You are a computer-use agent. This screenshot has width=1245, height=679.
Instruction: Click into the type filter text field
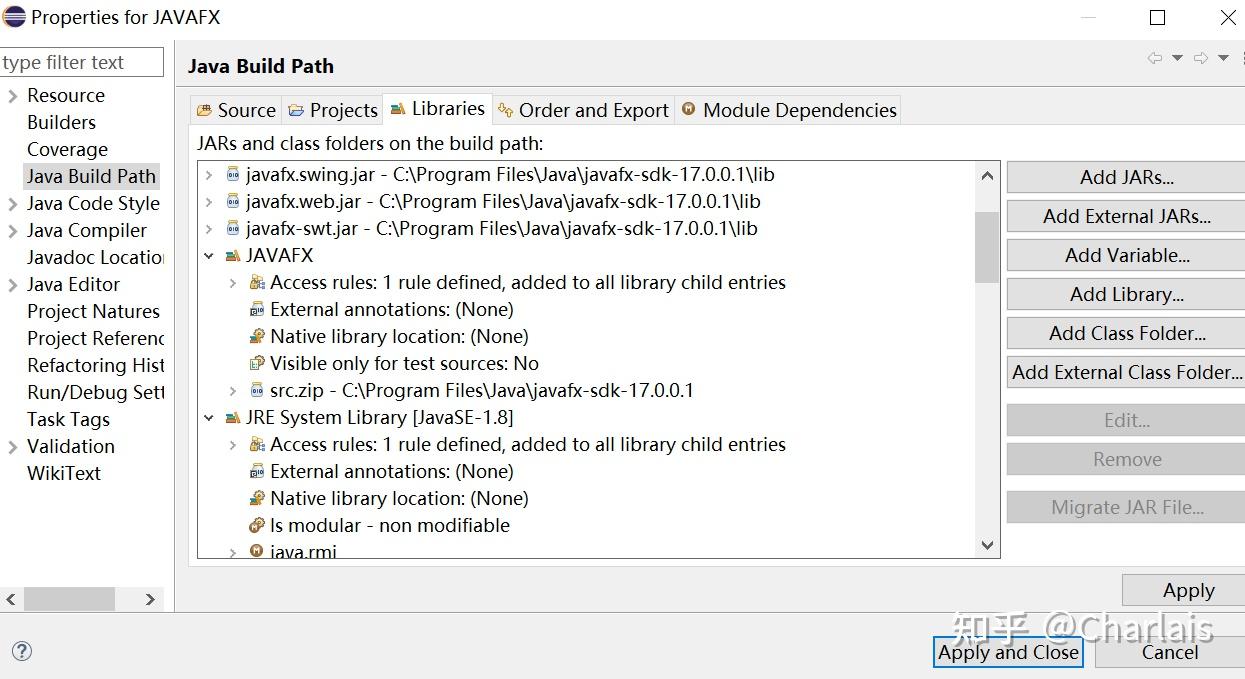(x=80, y=62)
